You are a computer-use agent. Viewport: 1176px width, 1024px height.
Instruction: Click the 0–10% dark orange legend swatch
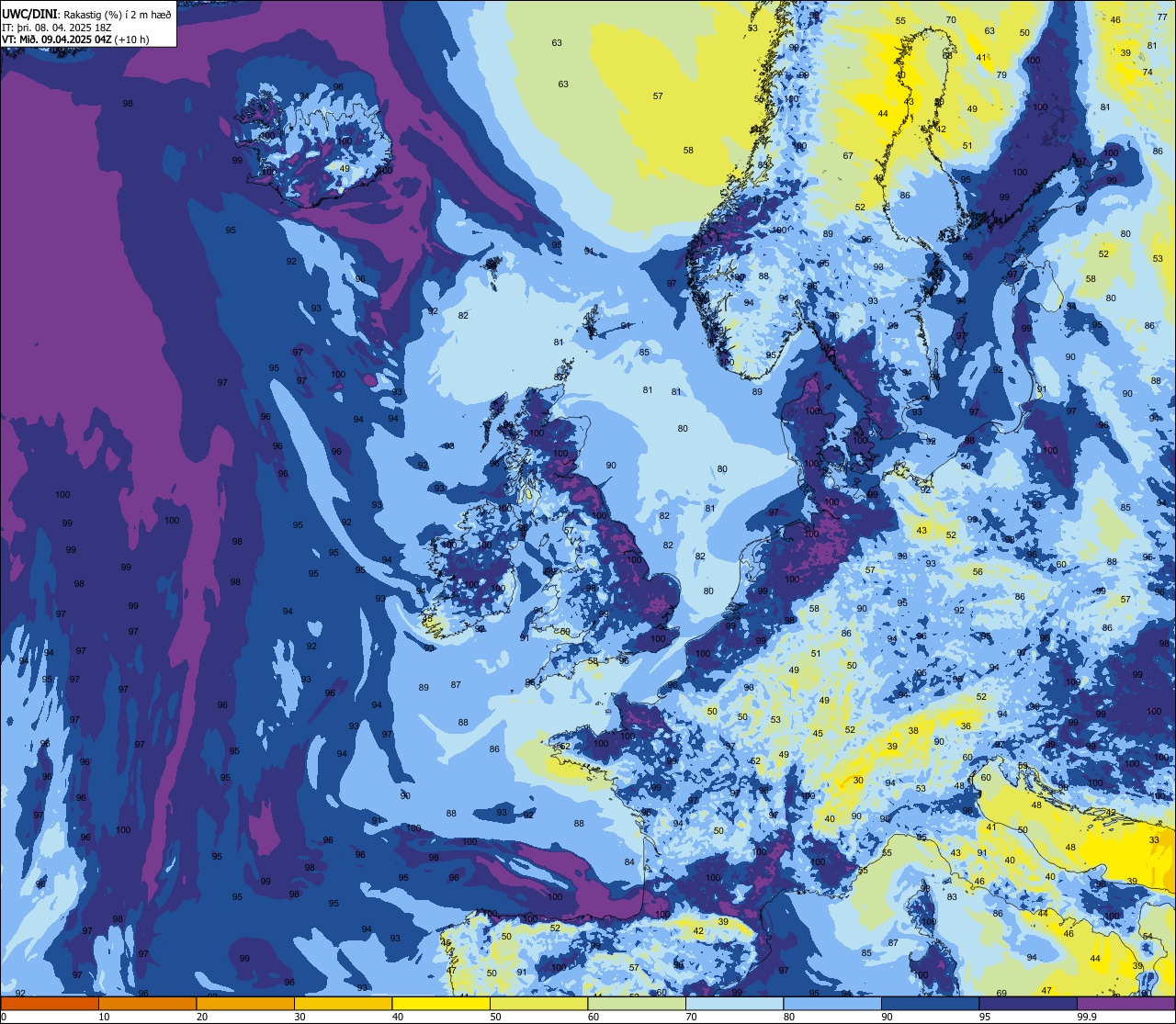pyautogui.click(x=50, y=1003)
